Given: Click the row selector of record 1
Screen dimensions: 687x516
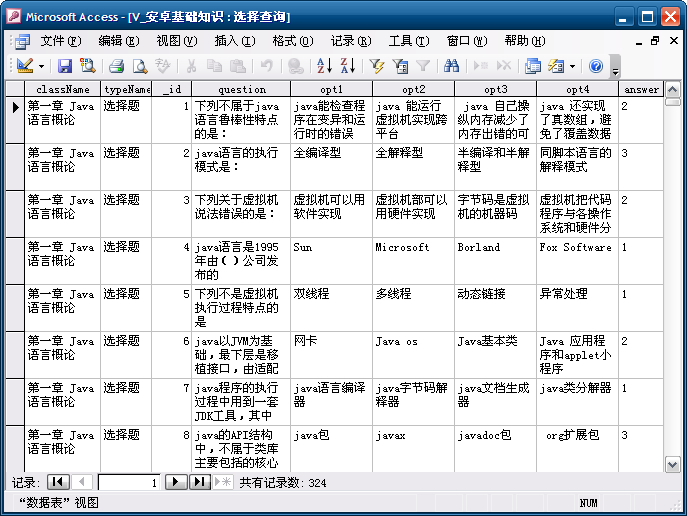Looking at the screenshot, I should click(x=15, y=120).
